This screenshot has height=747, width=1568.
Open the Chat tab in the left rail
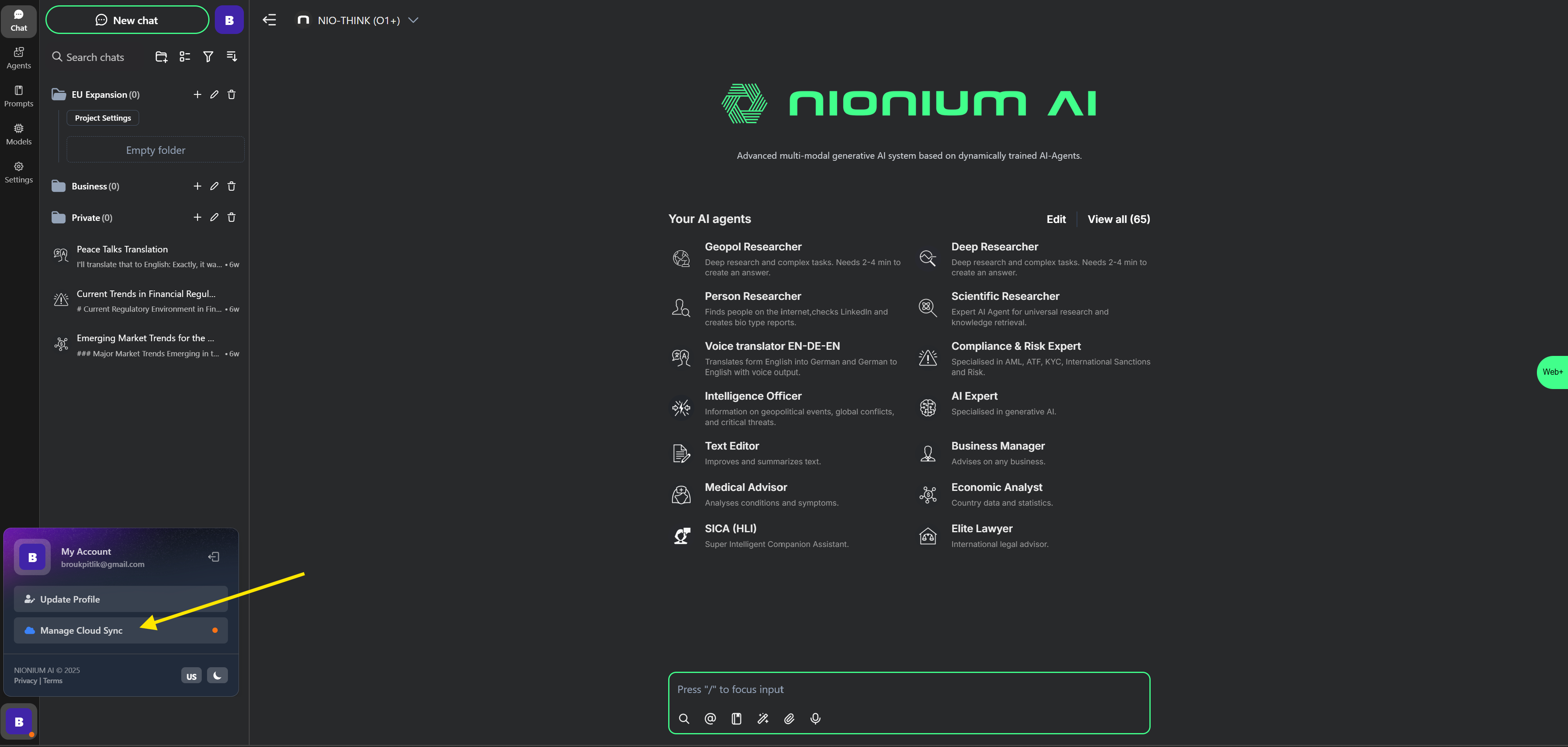(18, 20)
